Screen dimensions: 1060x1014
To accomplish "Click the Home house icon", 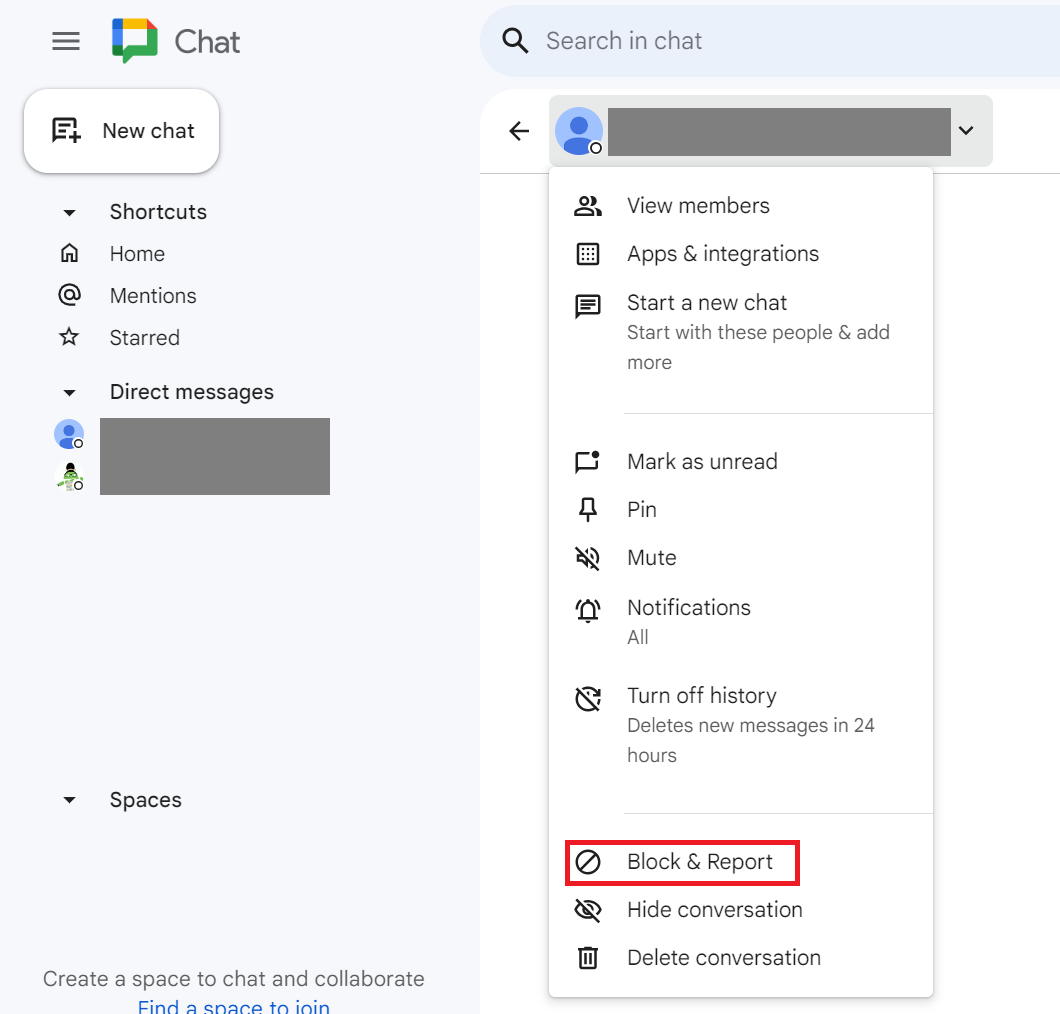I will (69, 254).
